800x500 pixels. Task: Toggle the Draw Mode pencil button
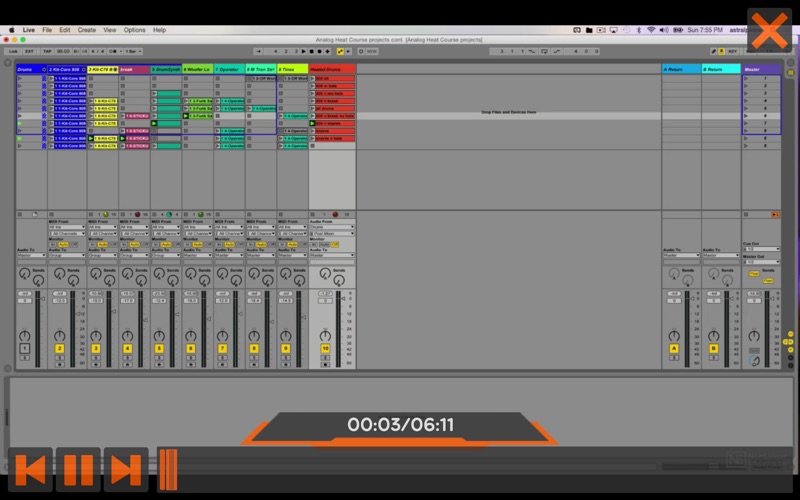coord(713,52)
